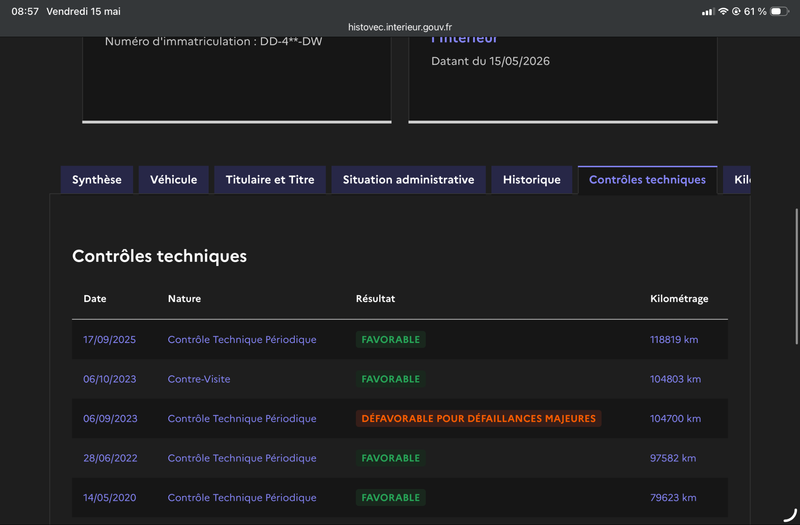Screen dimensions: 800x525
Task: Select the Situation administrative tab
Action: [408, 180]
